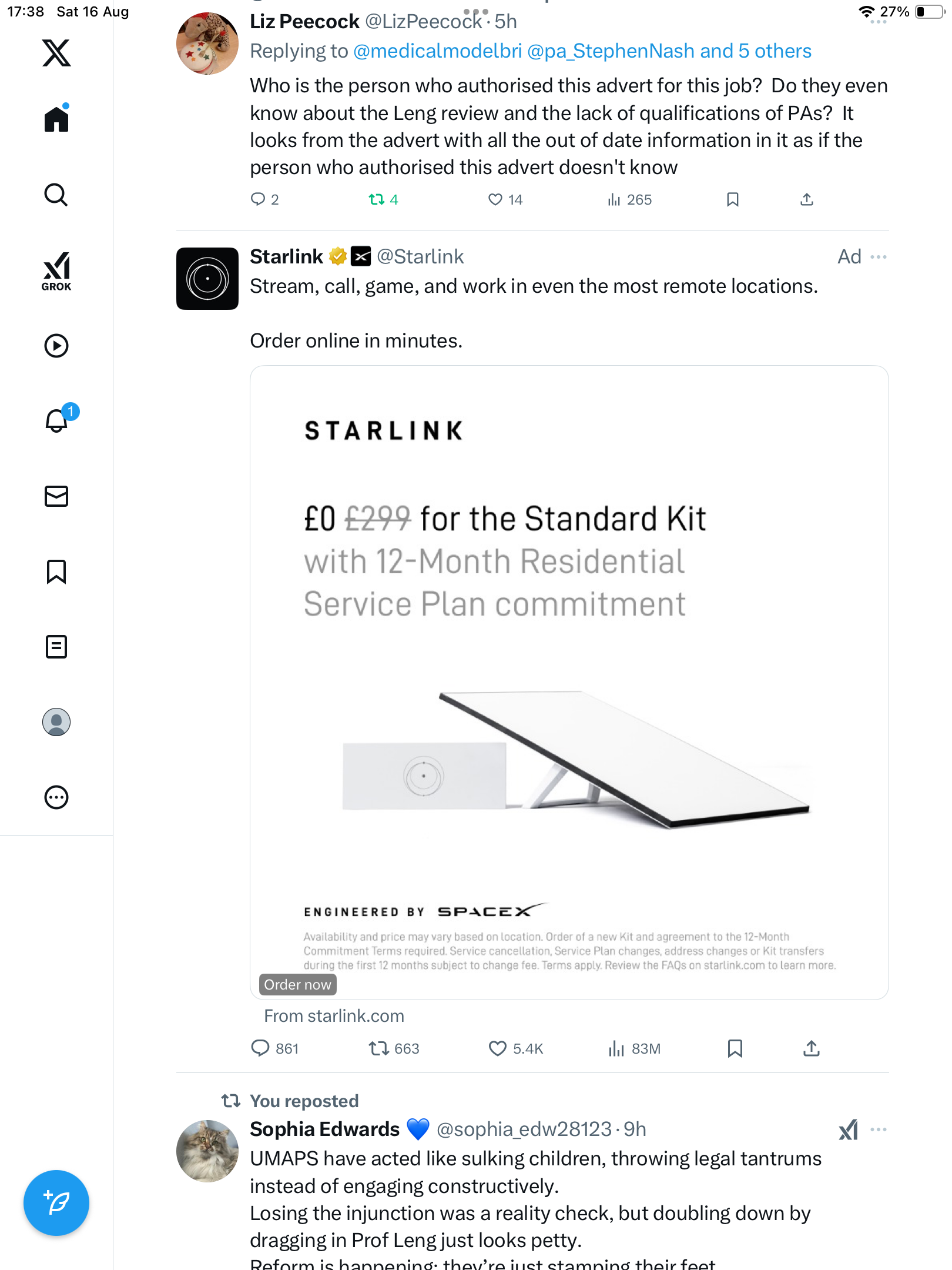The height and width of the screenshot is (1270, 952).
Task: Open the Home feed icon
Action: pos(56,119)
